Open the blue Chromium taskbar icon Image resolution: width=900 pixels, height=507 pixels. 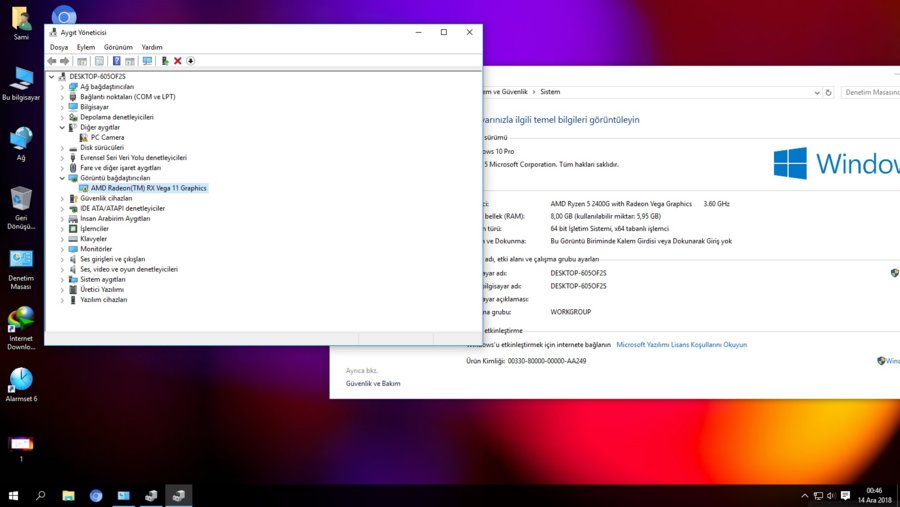[x=96, y=496]
